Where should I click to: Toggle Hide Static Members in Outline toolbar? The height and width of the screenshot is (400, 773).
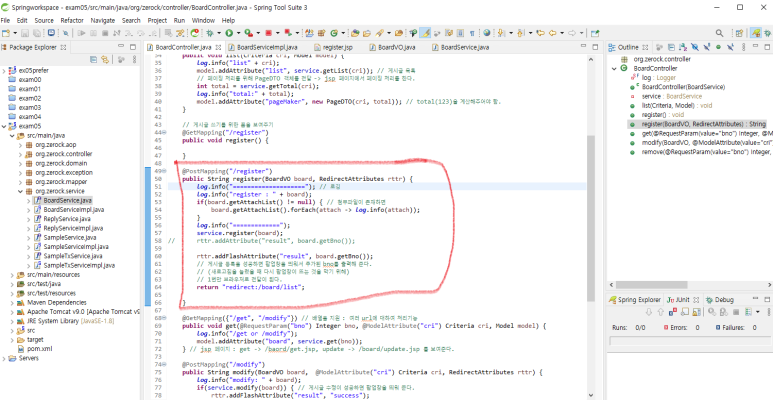point(707,47)
